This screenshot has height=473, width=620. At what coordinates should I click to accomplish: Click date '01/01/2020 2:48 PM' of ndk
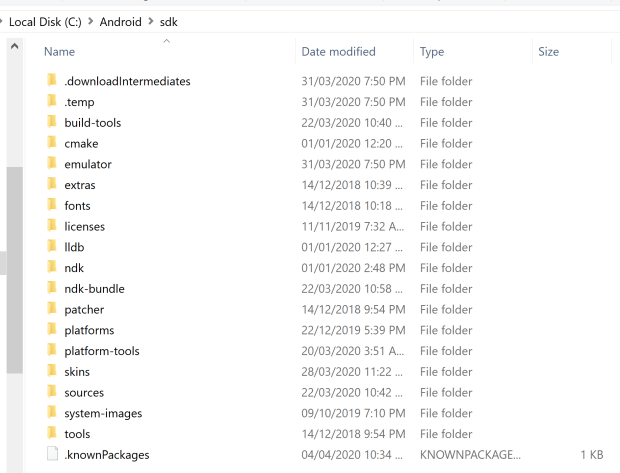coord(353,268)
